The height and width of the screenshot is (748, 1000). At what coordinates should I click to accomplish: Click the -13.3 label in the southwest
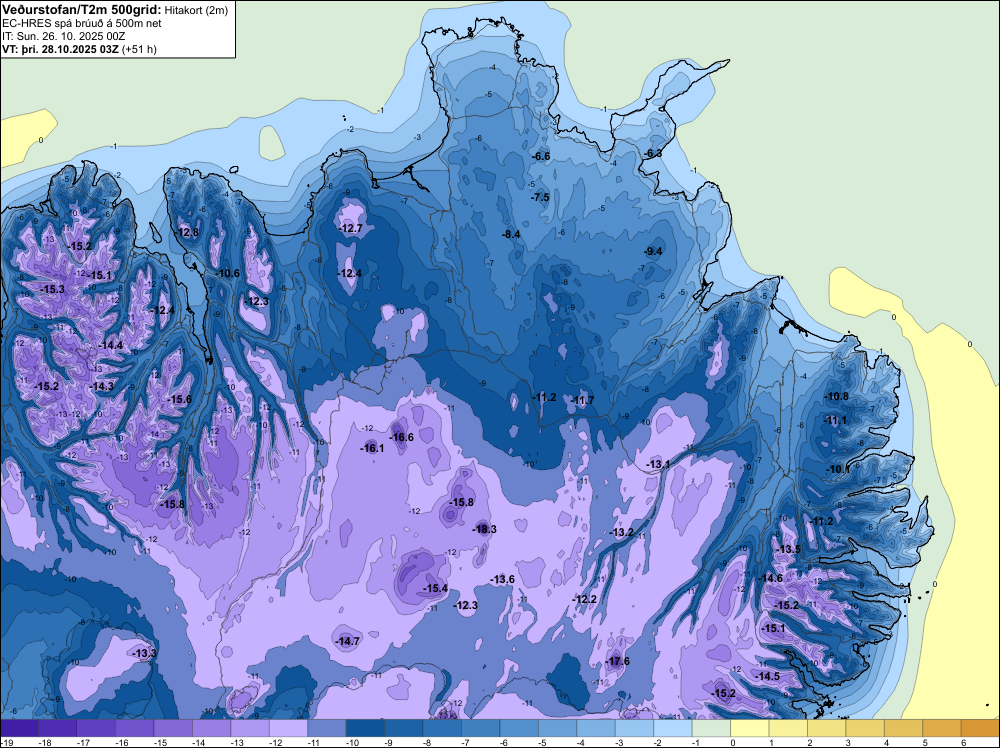(x=145, y=653)
